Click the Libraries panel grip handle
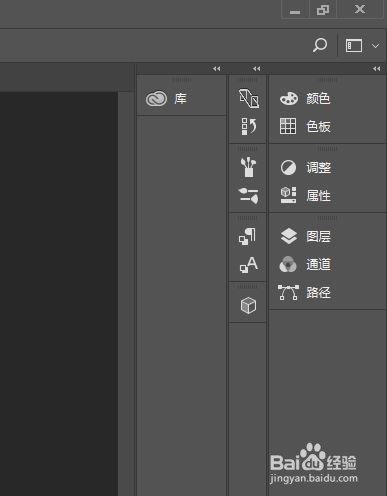The height and width of the screenshot is (496, 387). tap(182, 80)
